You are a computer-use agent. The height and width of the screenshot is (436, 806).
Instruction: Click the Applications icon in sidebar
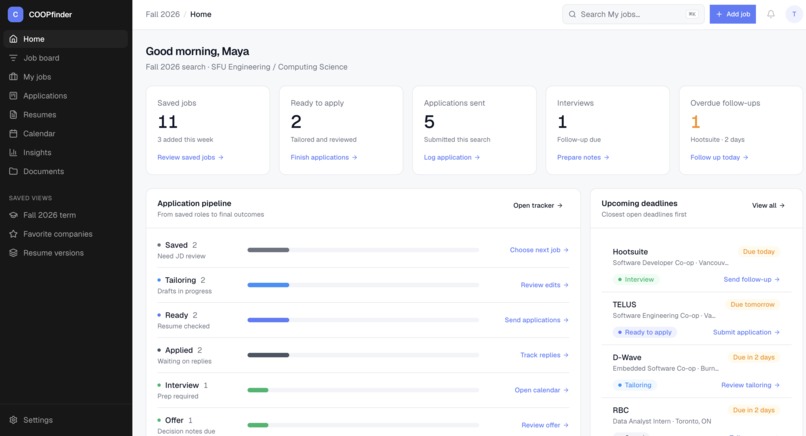pos(13,96)
